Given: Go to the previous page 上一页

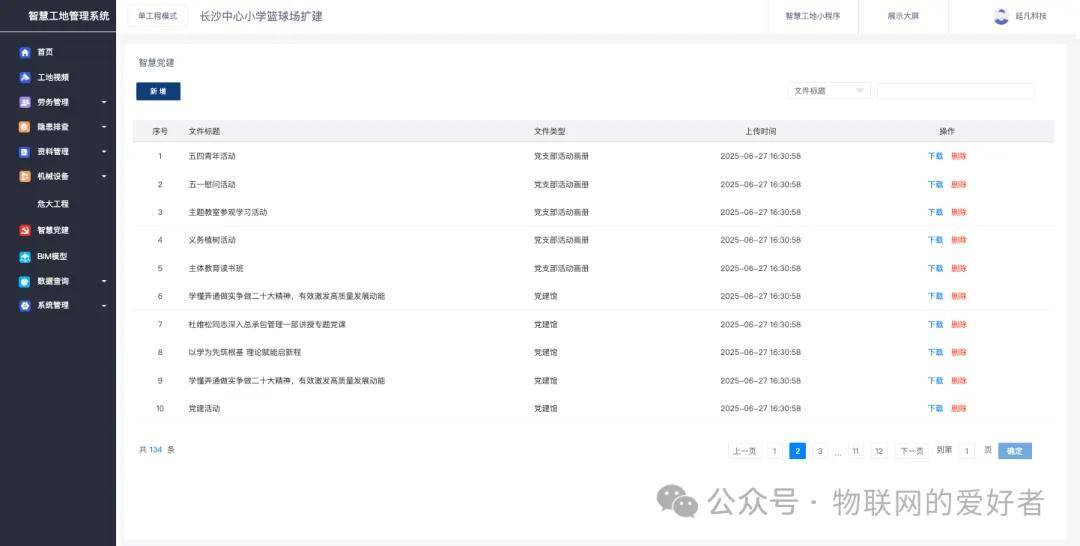Looking at the screenshot, I should [x=745, y=451].
